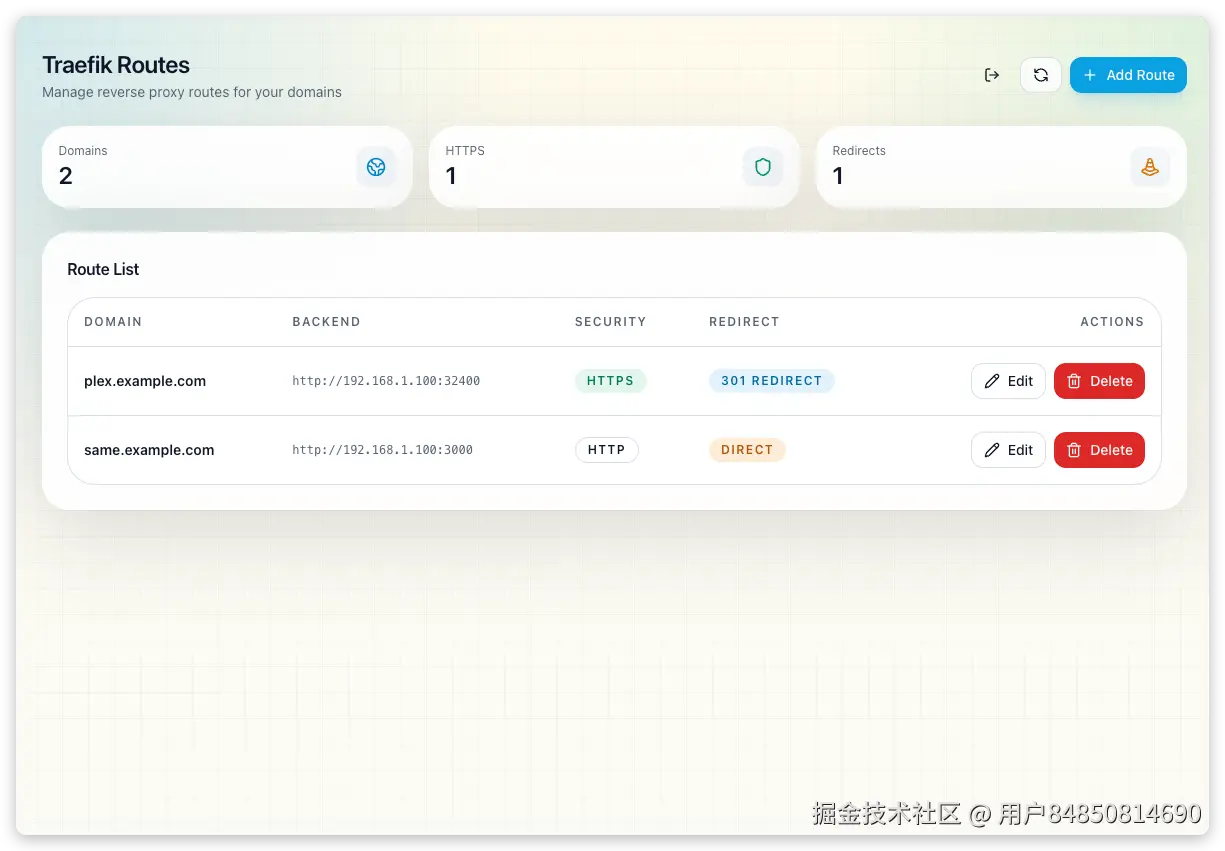Click the logout icon near top right

pyautogui.click(x=991, y=74)
